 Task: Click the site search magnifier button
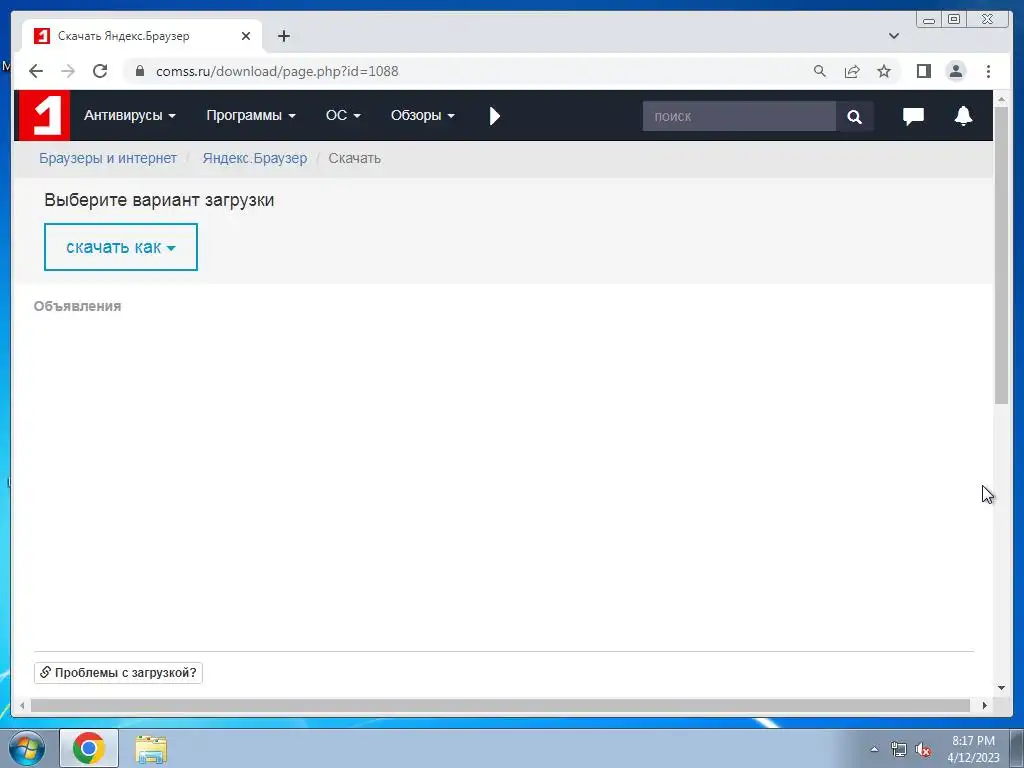pyautogui.click(x=854, y=116)
